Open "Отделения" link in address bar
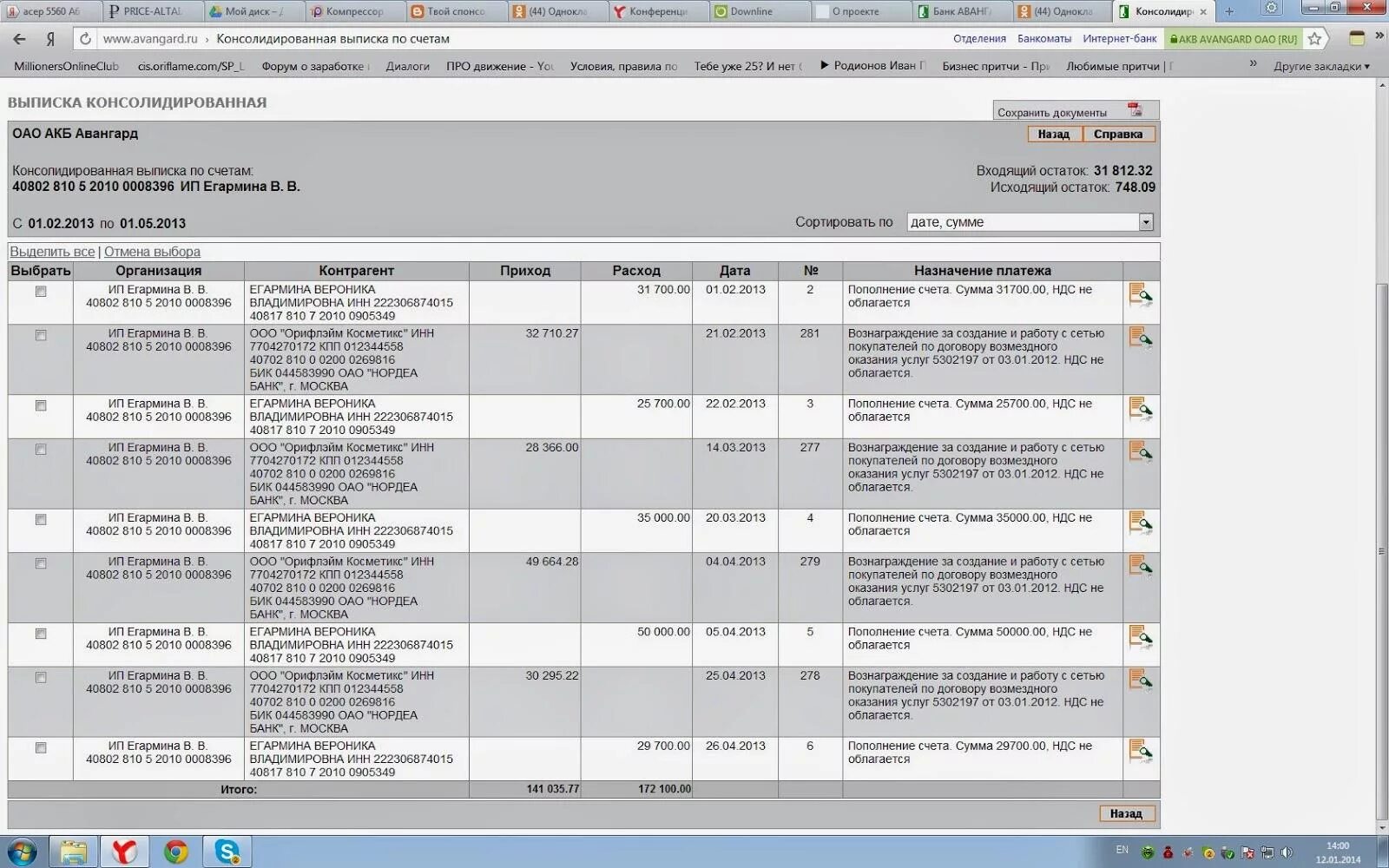 point(979,39)
